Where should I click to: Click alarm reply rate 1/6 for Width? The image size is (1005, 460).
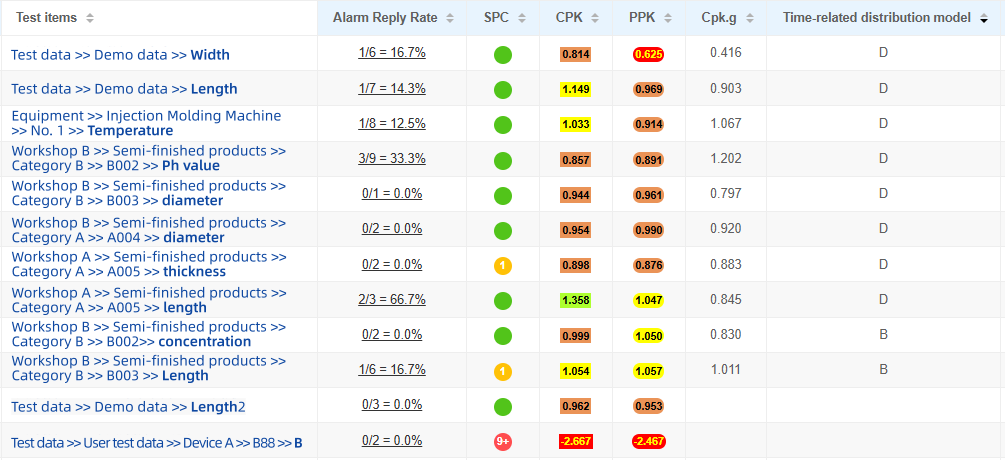click(x=392, y=53)
